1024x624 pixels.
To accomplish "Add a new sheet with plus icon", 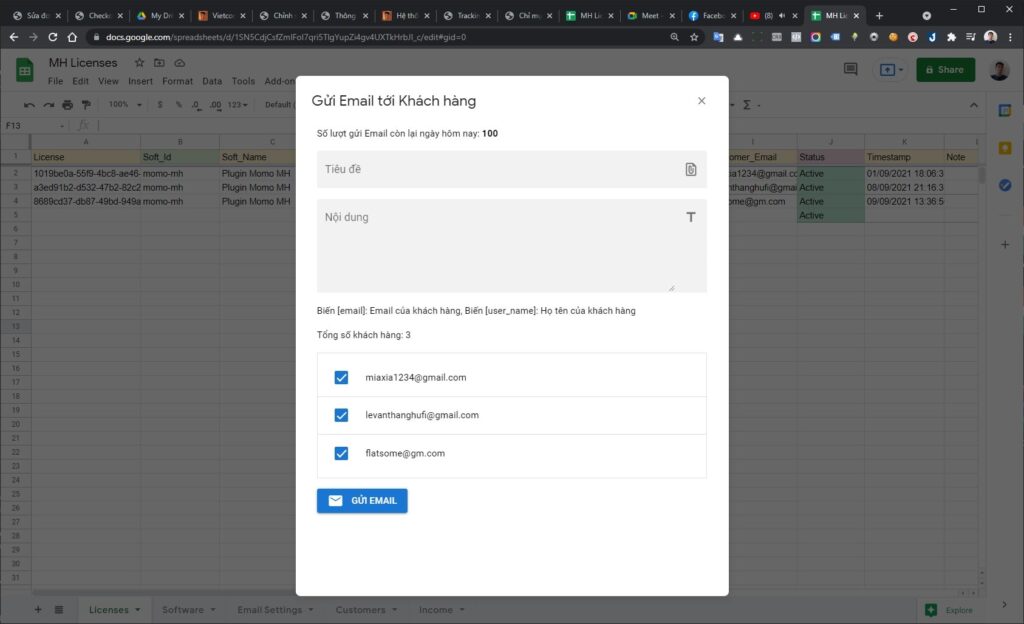I will 38,610.
